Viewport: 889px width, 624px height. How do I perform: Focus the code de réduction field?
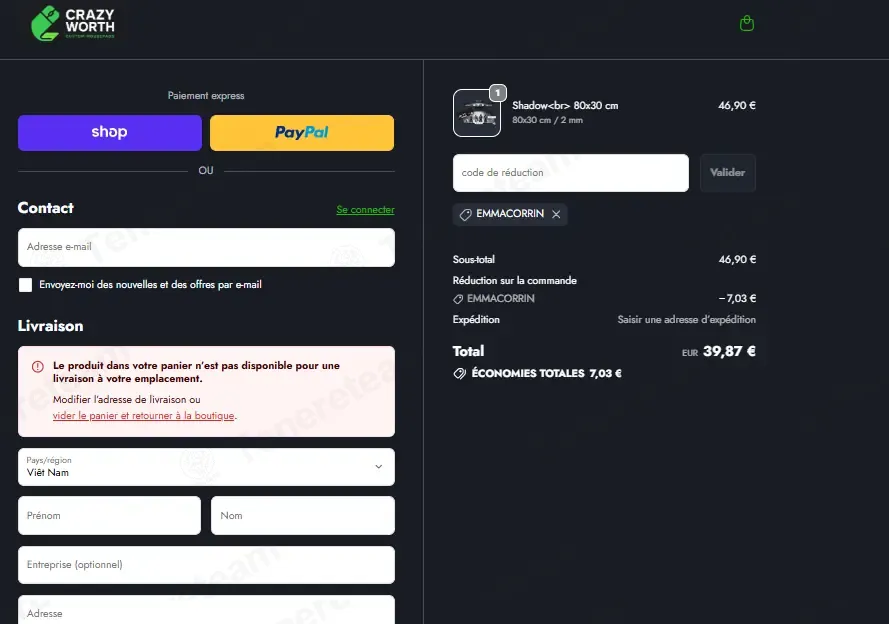pyautogui.click(x=571, y=173)
